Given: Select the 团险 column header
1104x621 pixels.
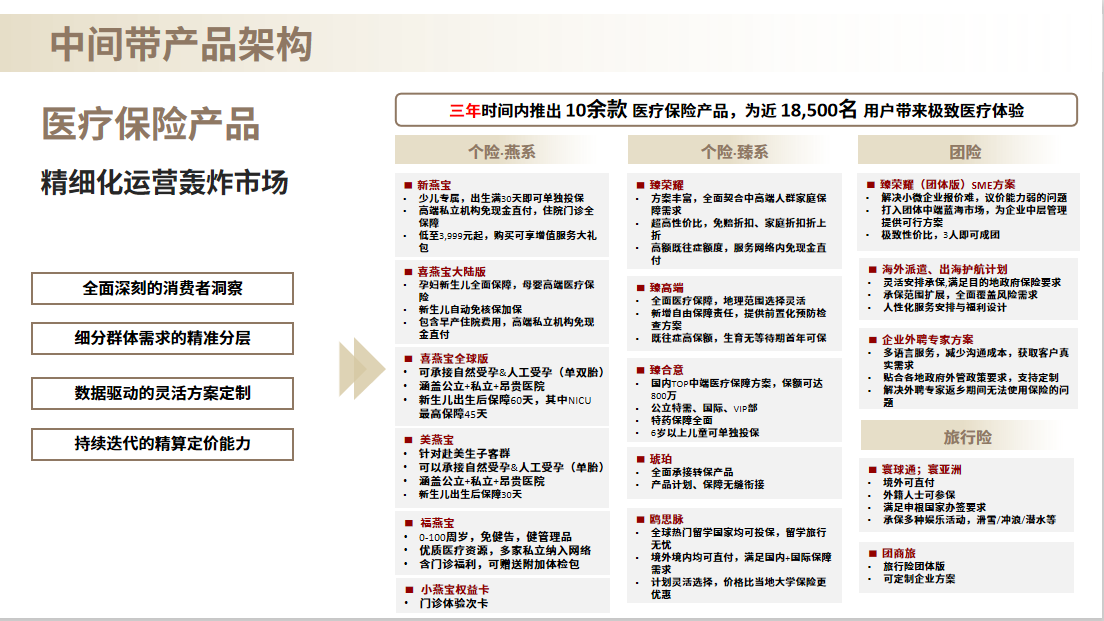Looking at the screenshot, I should tap(966, 152).
